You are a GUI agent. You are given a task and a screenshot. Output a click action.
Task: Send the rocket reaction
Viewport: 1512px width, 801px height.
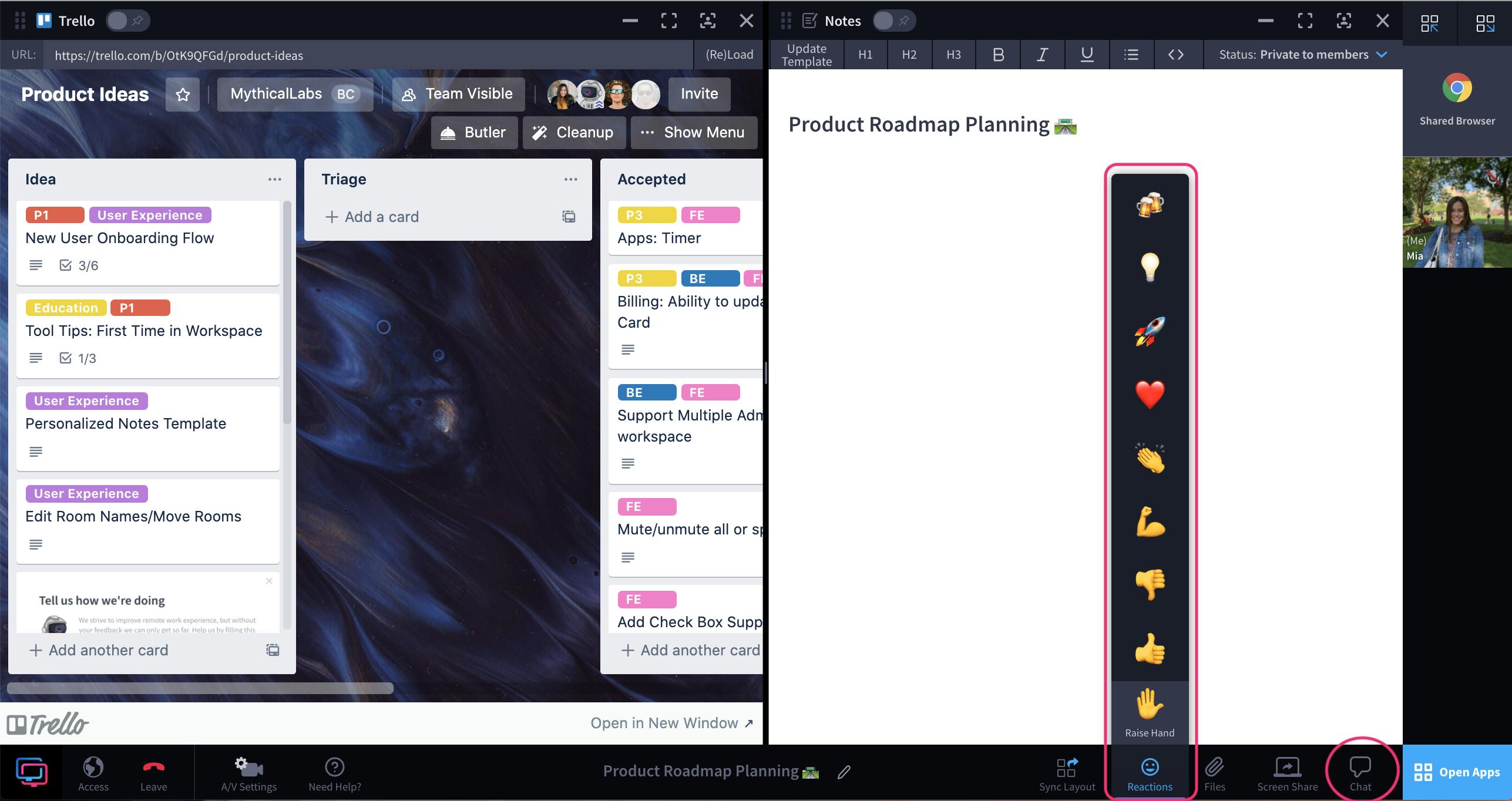(x=1150, y=331)
